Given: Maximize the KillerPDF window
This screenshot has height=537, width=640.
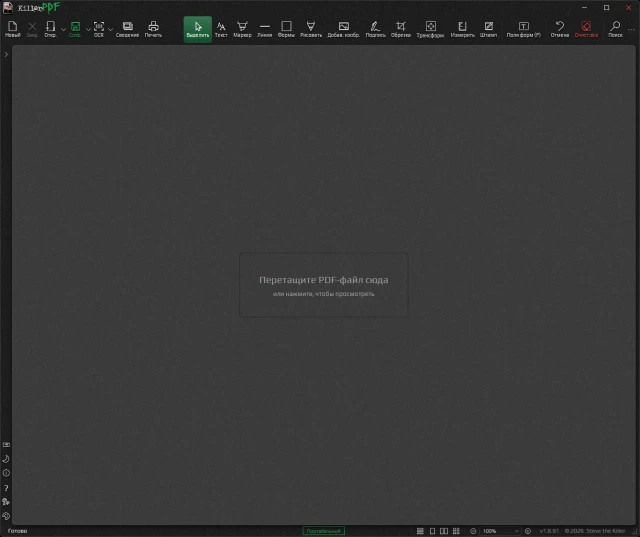Looking at the screenshot, I should pos(607,7).
